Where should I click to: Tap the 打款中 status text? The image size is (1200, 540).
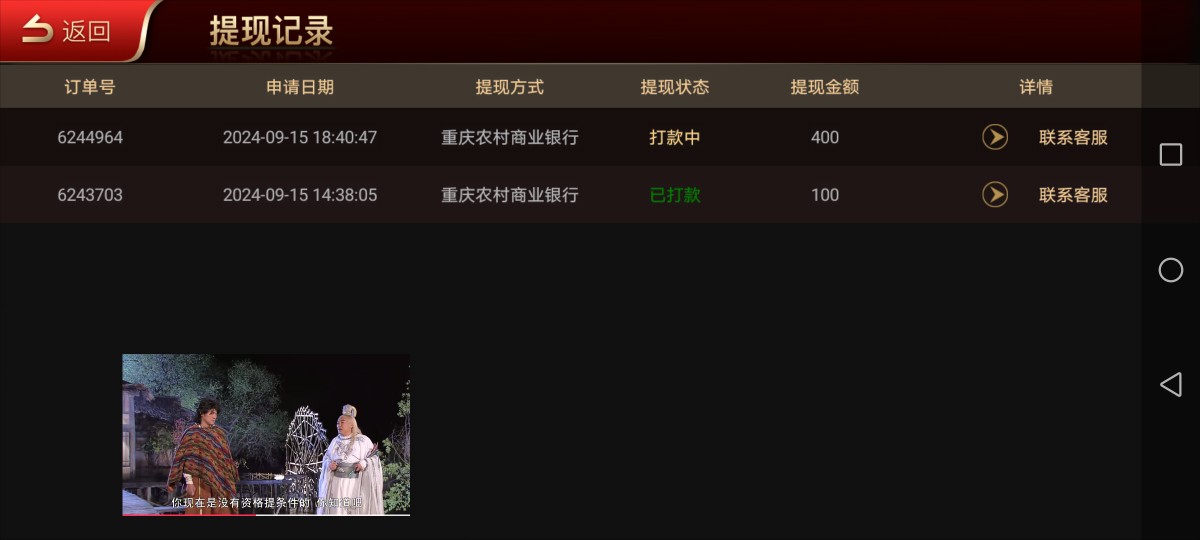(675, 138)
